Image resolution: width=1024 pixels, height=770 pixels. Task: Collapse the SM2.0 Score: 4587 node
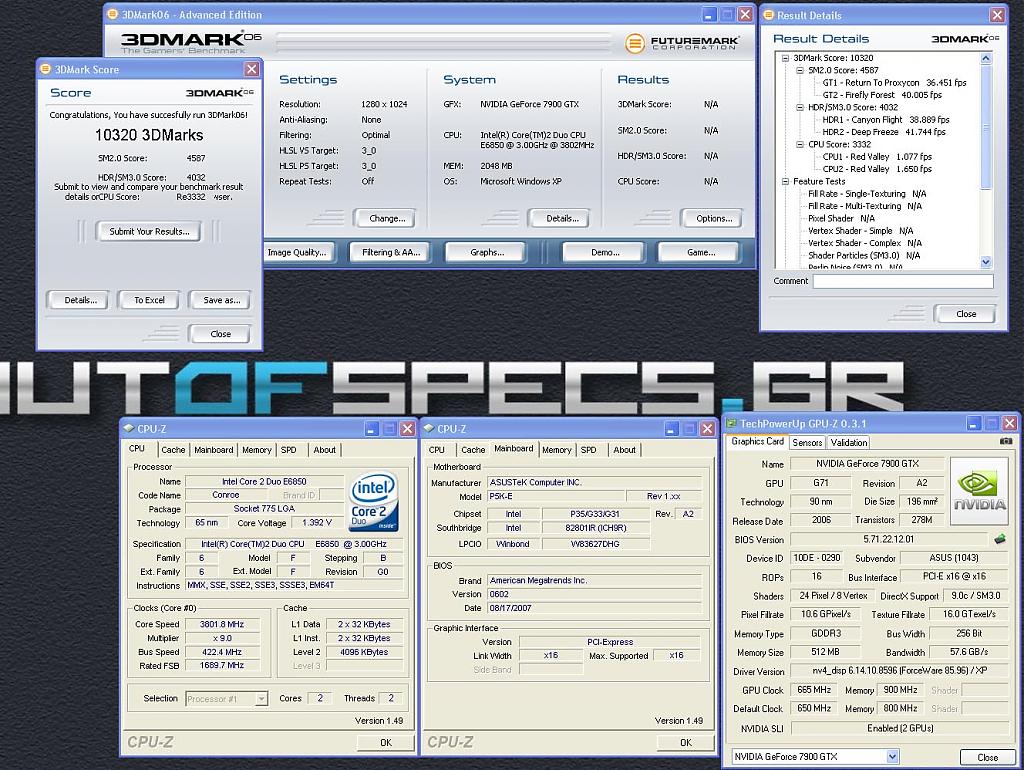800,71
